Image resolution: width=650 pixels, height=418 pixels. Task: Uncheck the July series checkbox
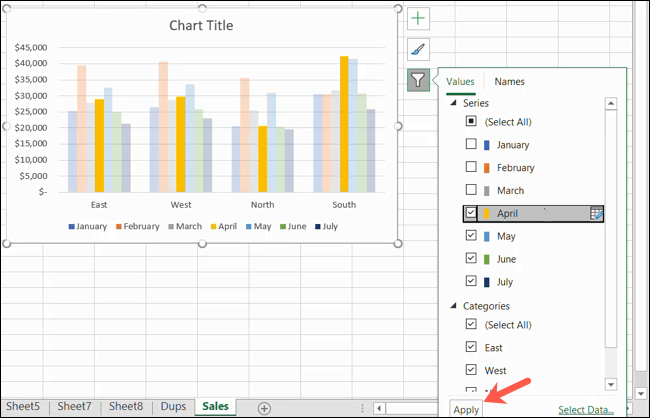[x=471, y=281]
